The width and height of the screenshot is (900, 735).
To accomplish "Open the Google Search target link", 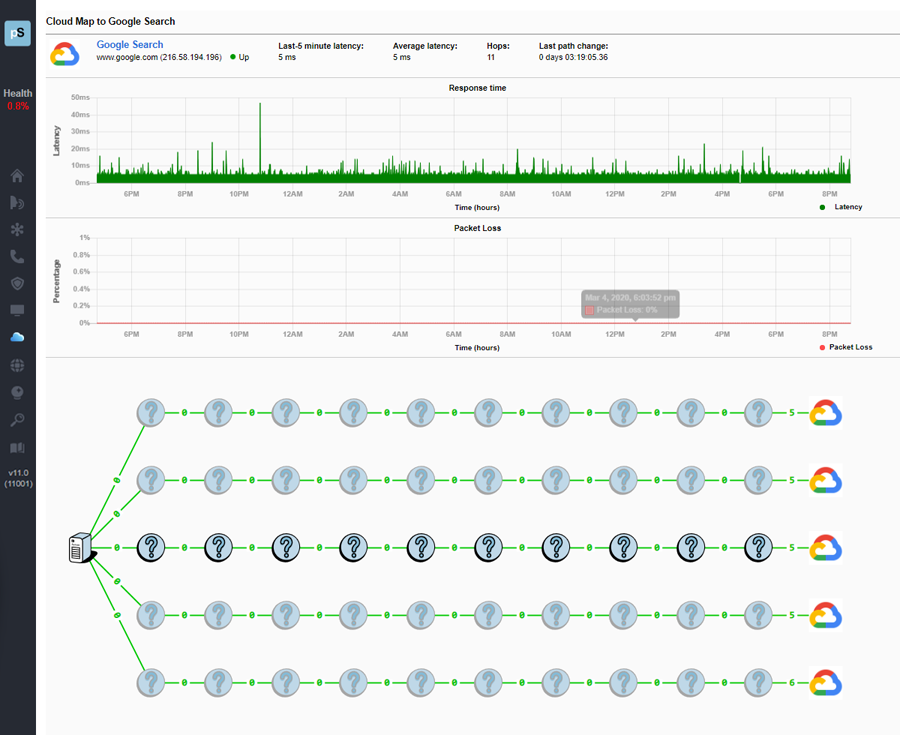I will [x=128, y=44].
